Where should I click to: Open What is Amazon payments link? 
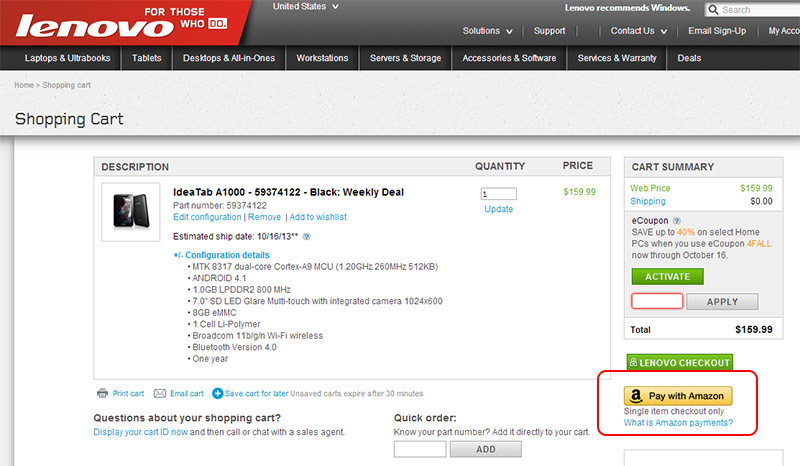click(678, 423)
